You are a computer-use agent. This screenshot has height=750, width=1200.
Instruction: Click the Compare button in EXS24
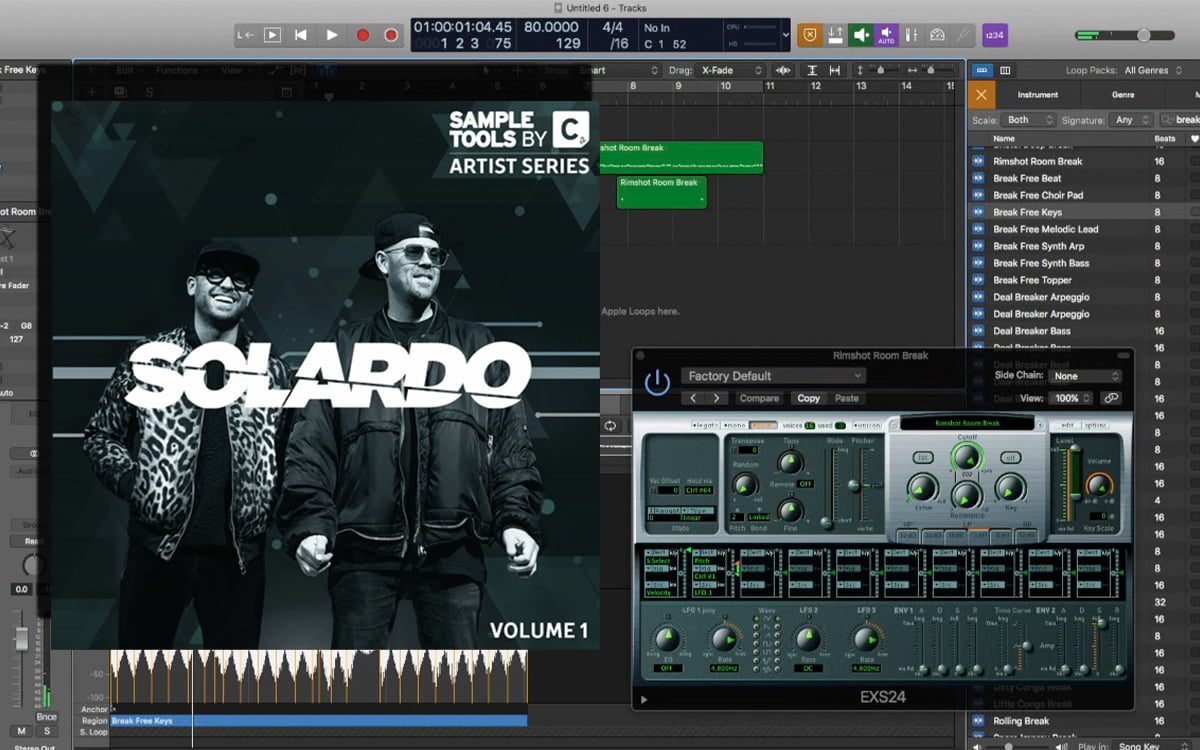coord(759,398)
